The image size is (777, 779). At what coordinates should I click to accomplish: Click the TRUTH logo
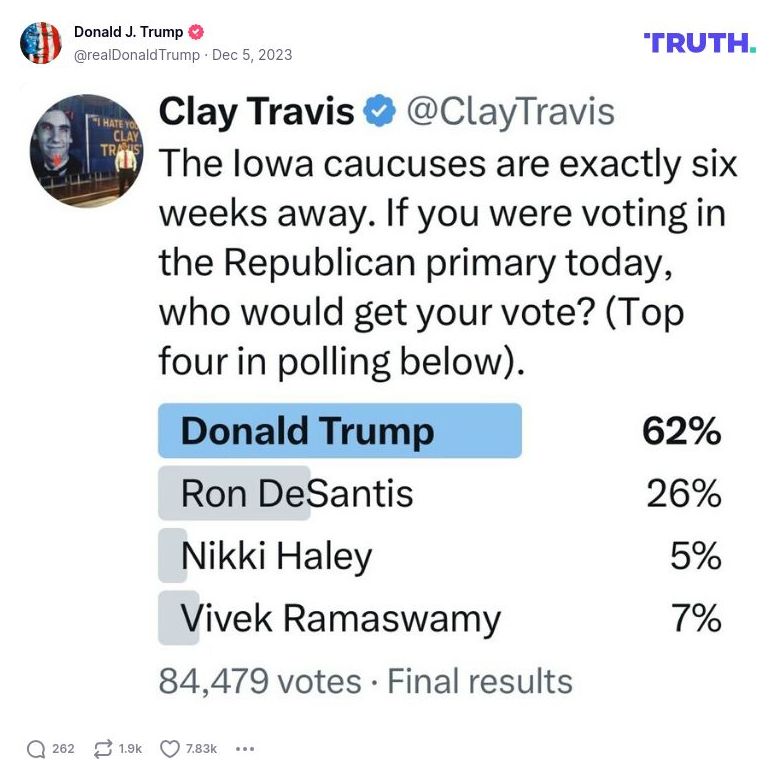(x=700, y=42)
